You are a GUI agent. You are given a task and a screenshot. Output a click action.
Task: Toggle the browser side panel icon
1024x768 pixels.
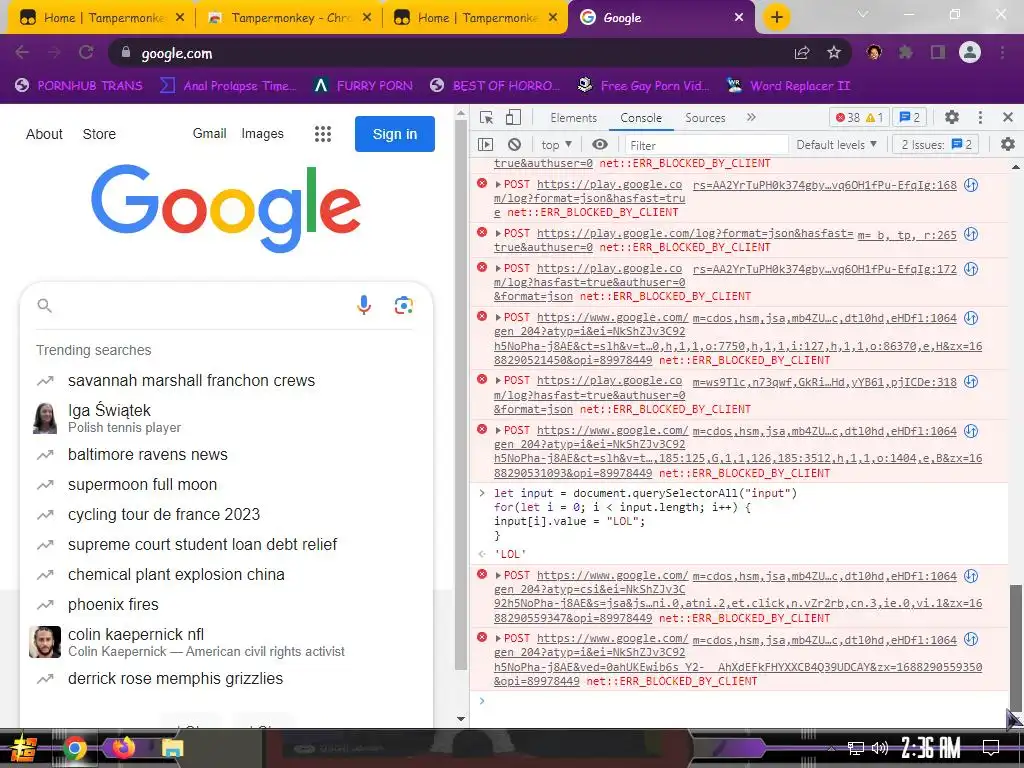pos(938,53)
